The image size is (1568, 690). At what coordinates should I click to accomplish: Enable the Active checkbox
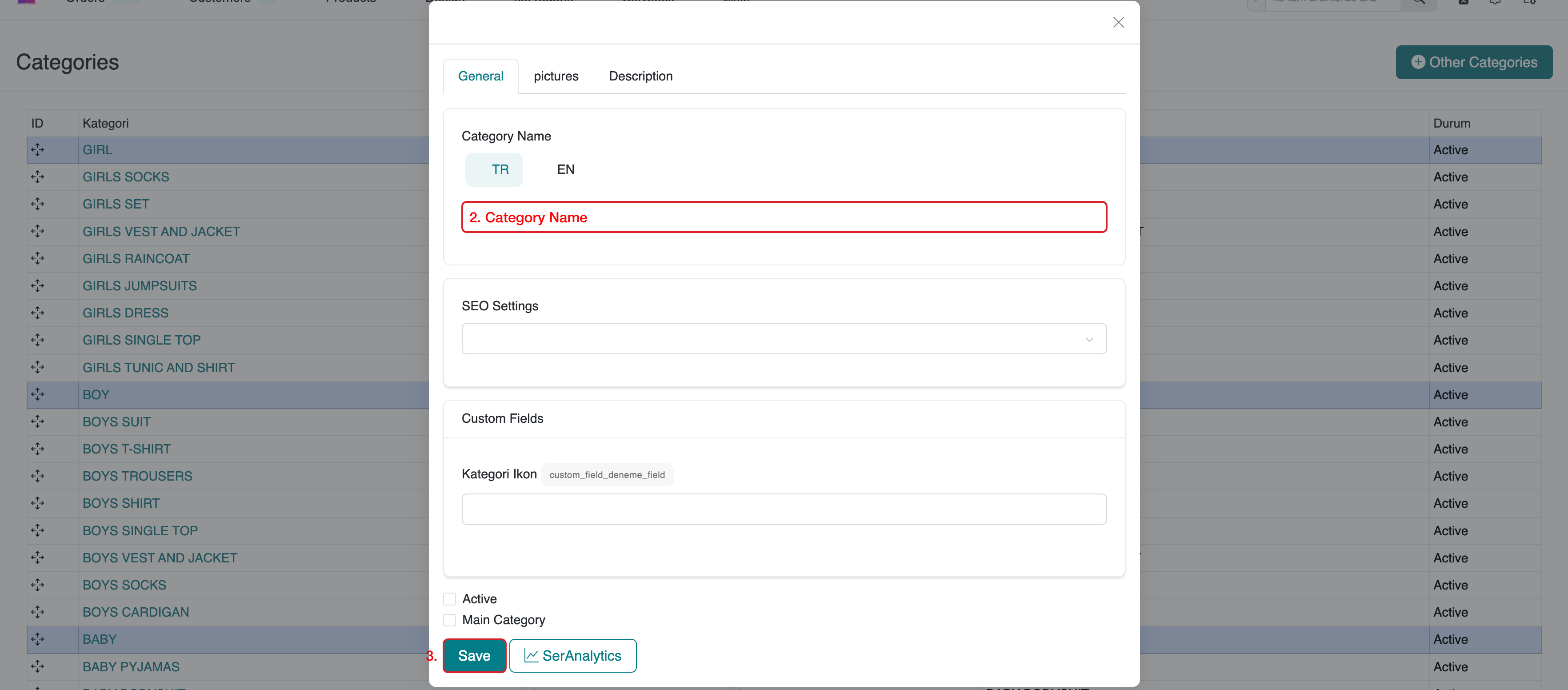[x=450, y=599]
